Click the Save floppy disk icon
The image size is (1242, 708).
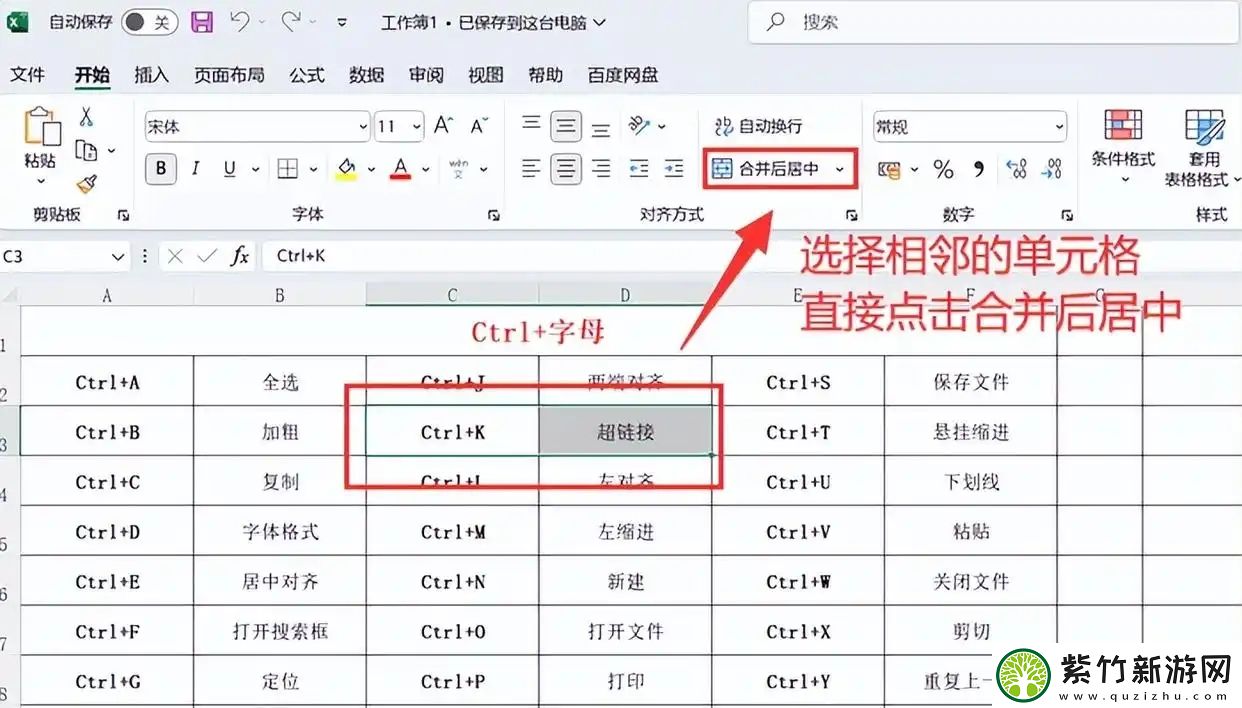click(201, 21)
